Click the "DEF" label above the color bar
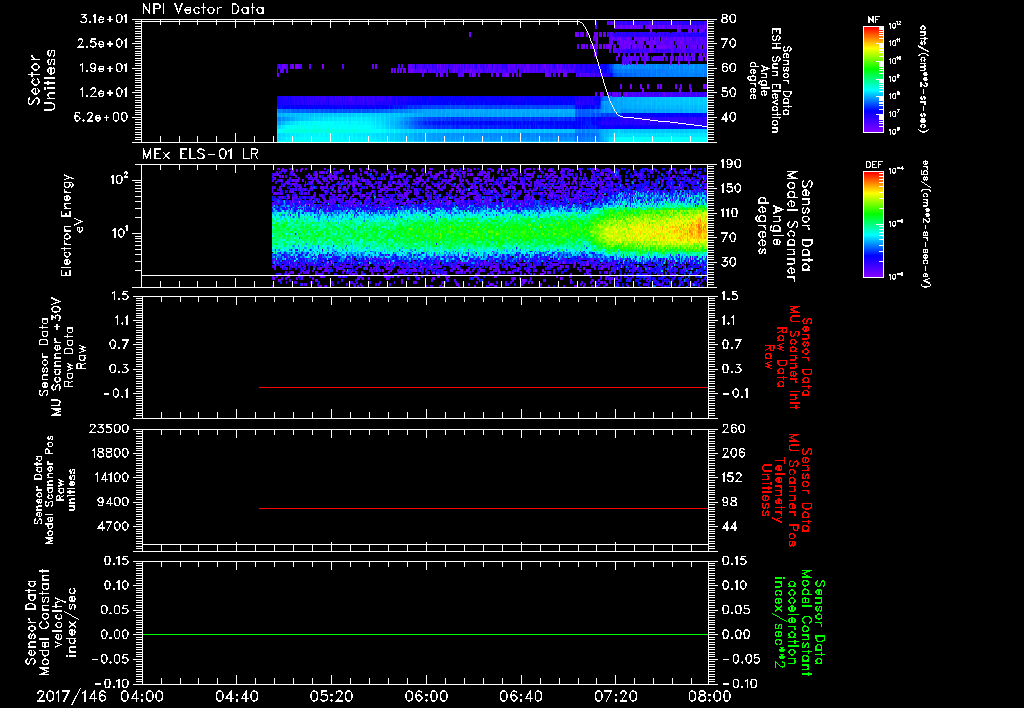 point(873,165)
